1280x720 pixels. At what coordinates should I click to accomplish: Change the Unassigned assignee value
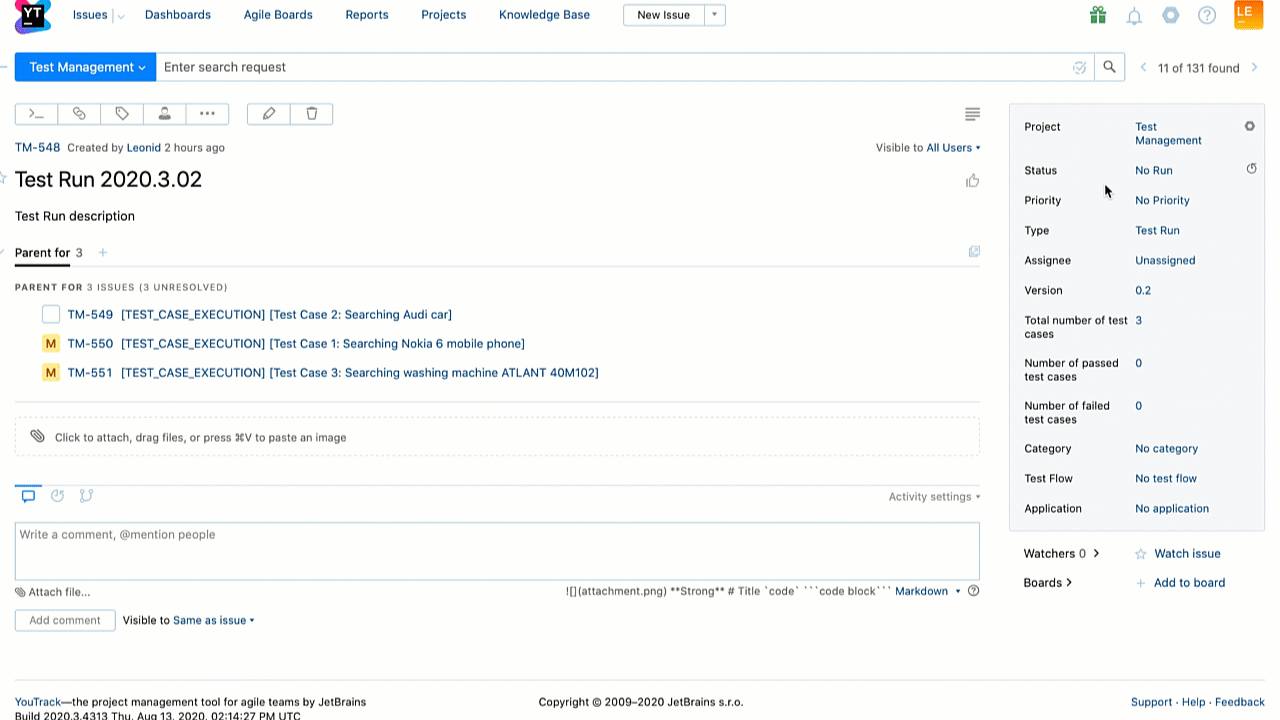point(1165,260)
